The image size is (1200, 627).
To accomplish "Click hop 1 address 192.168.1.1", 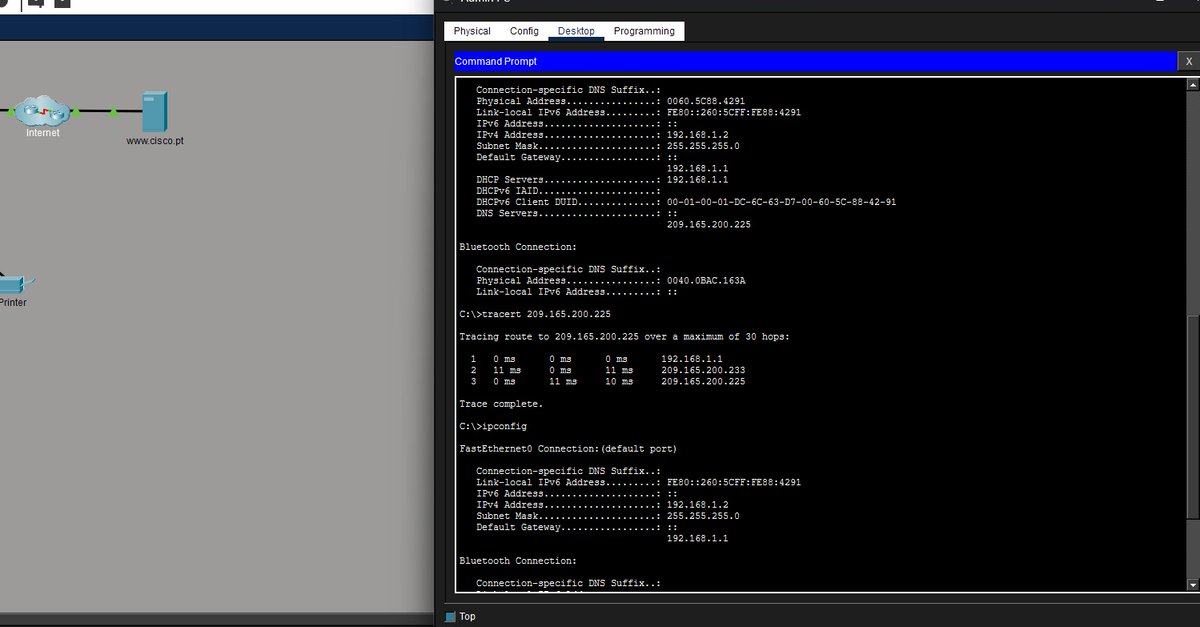I will pos(692,359).
